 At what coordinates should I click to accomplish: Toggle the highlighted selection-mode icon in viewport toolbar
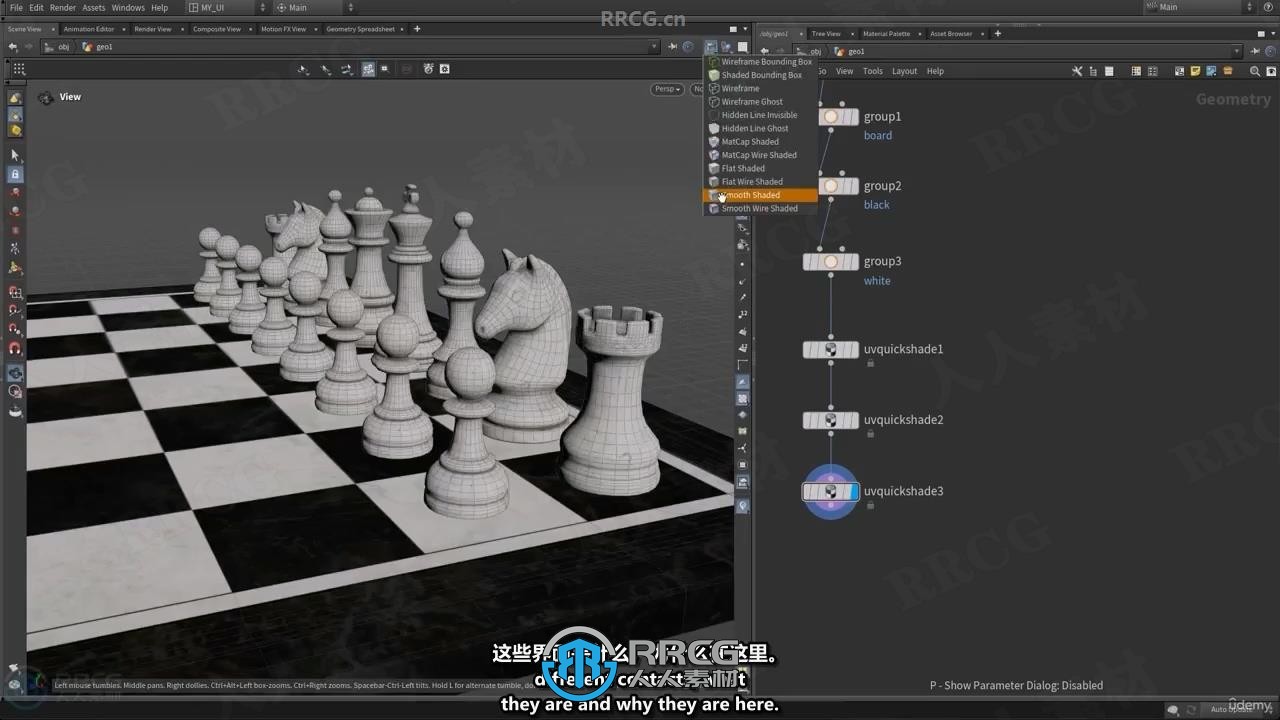click(x=368, y=69)
